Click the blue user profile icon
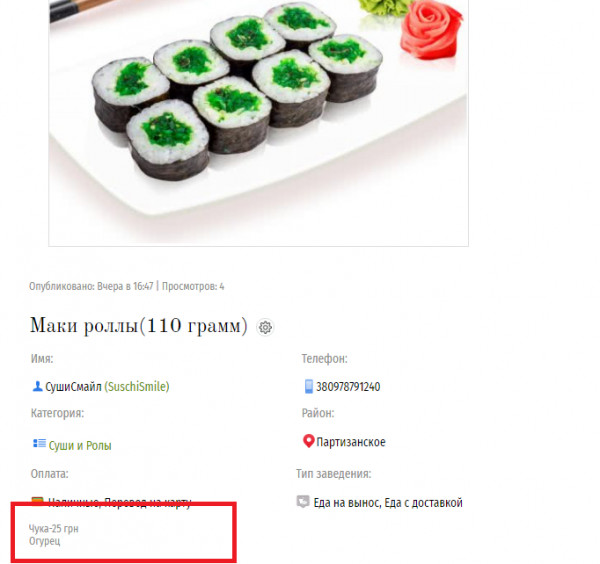Screen dimensions: 600x564 [37, 386]
